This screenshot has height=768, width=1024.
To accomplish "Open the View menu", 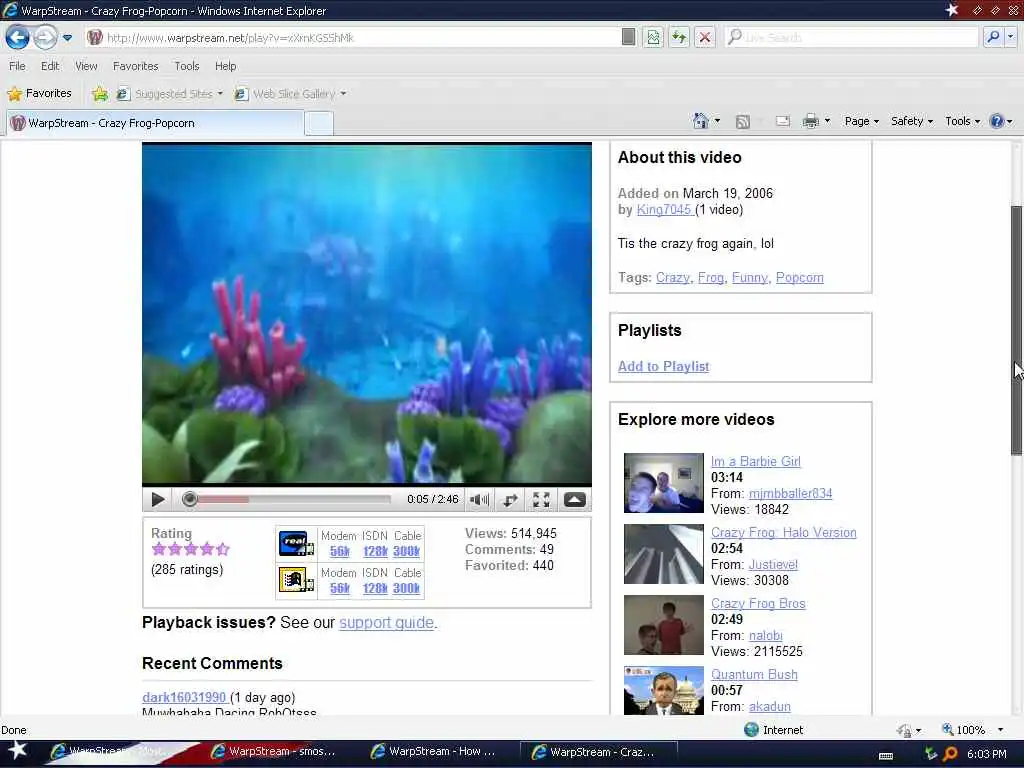I will [x=86, y=66].
